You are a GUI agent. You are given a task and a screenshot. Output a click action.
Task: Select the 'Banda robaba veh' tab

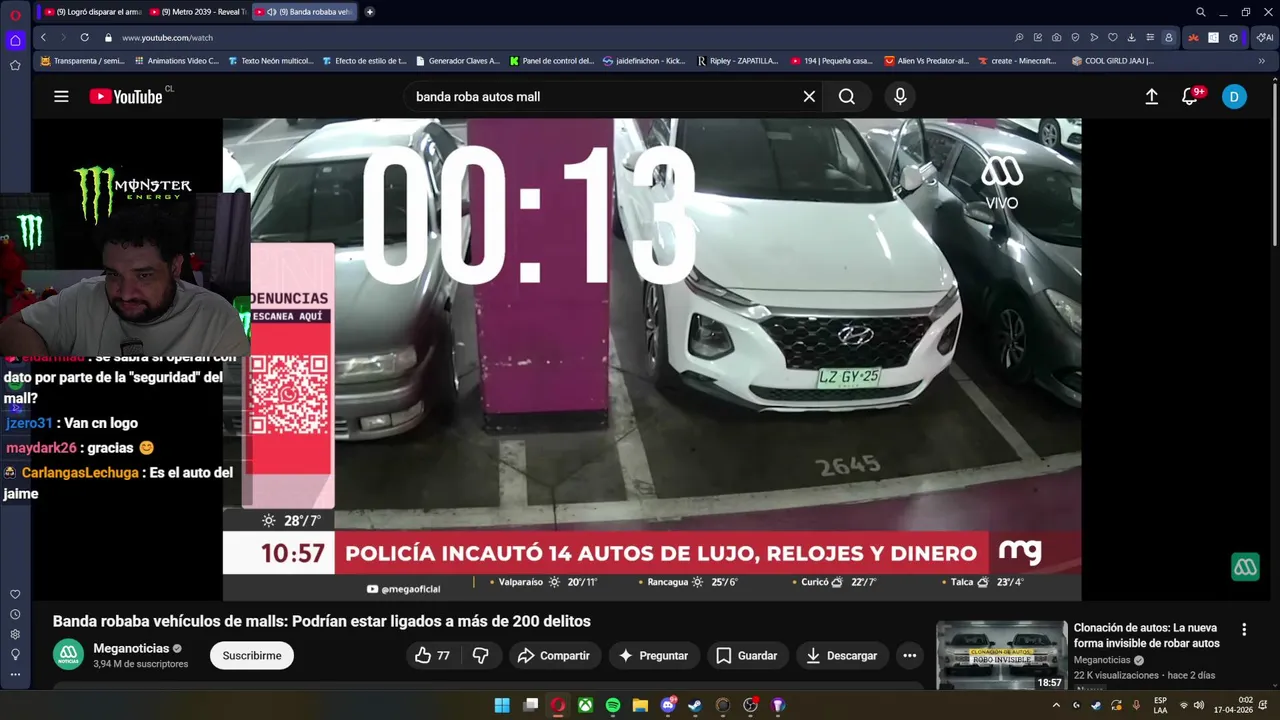point(303,12)
